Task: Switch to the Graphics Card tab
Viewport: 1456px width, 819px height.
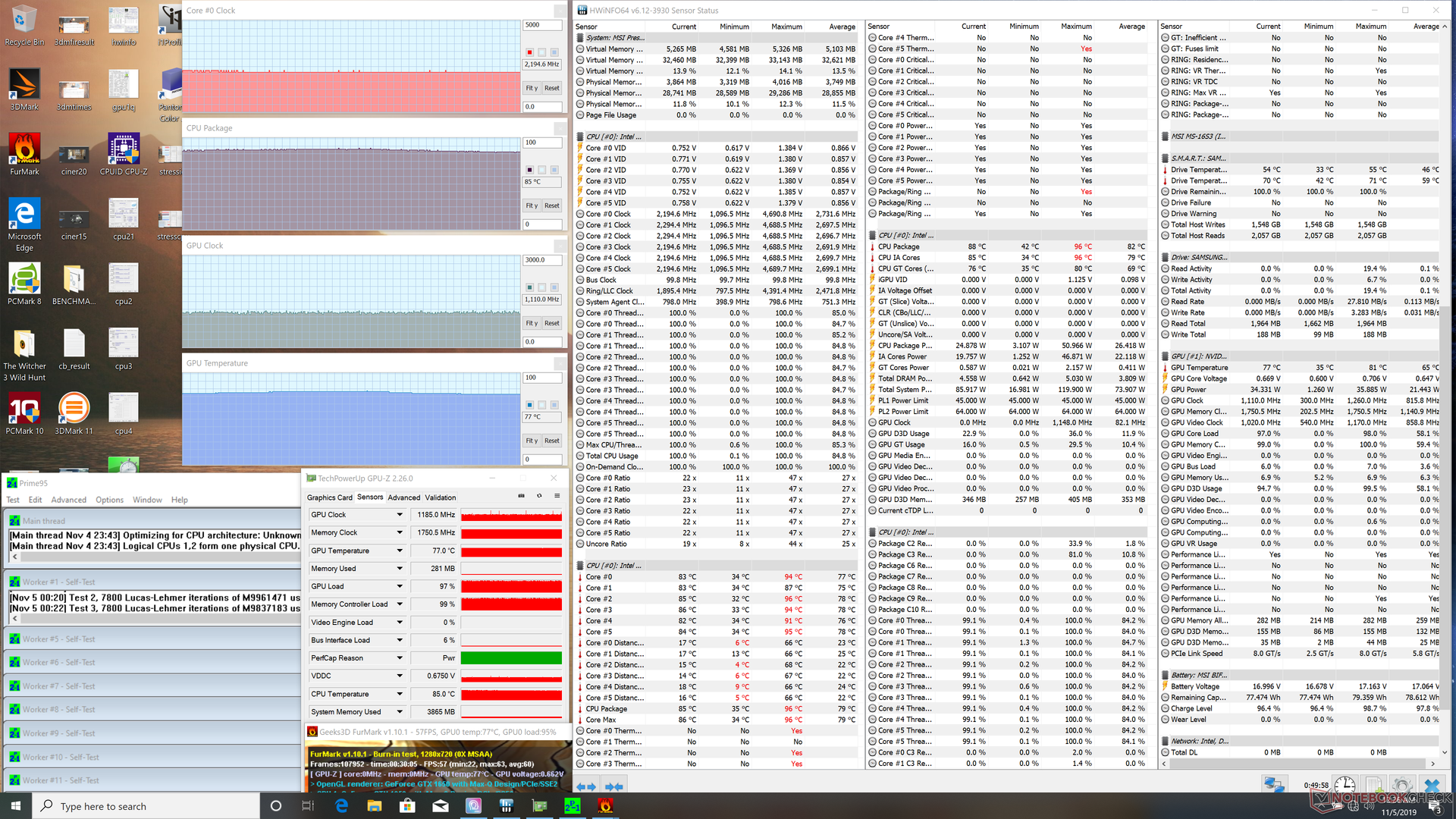Action: (329, 497)
